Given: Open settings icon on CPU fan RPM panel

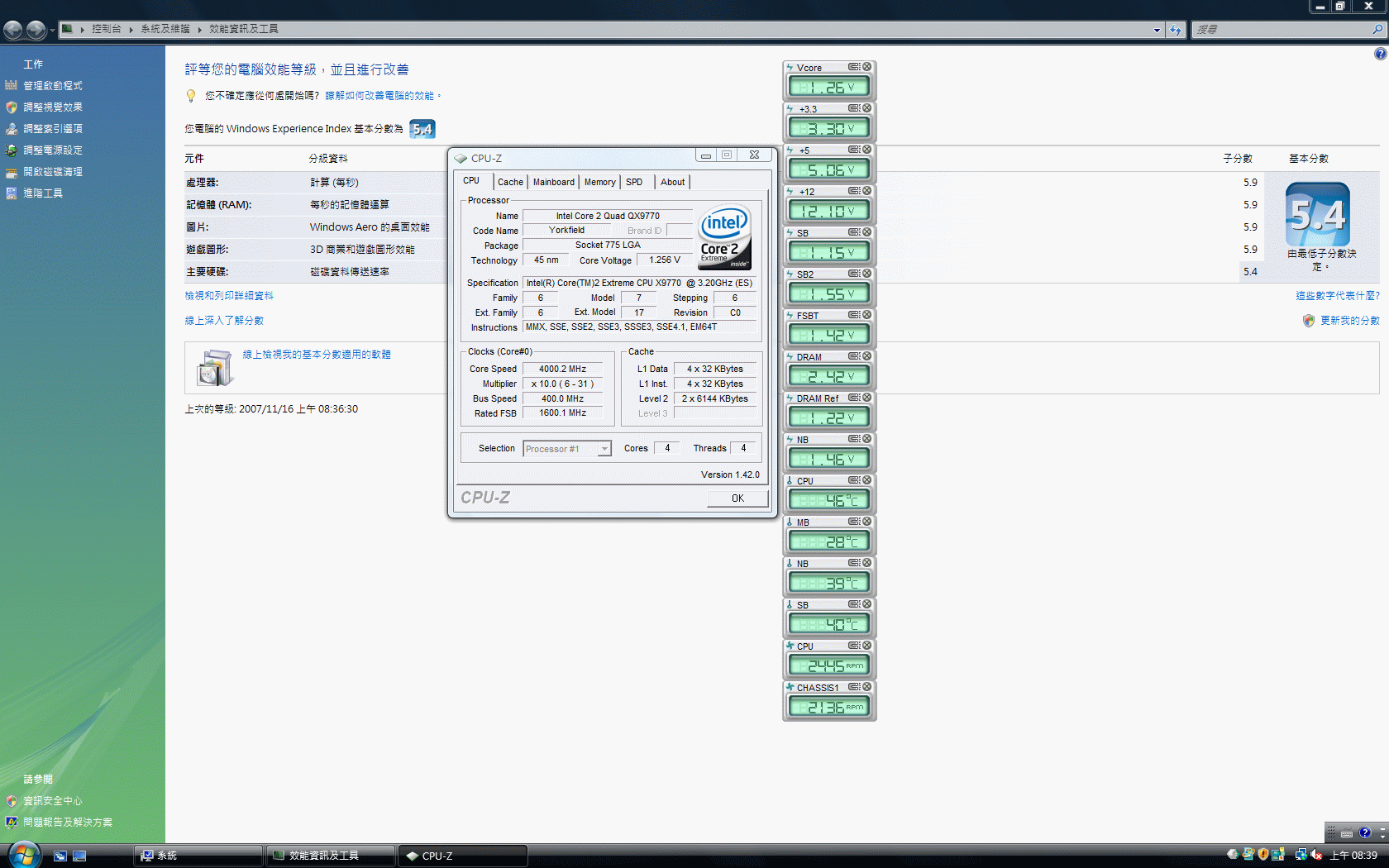Looking at the screenshot, I should 854,646.
